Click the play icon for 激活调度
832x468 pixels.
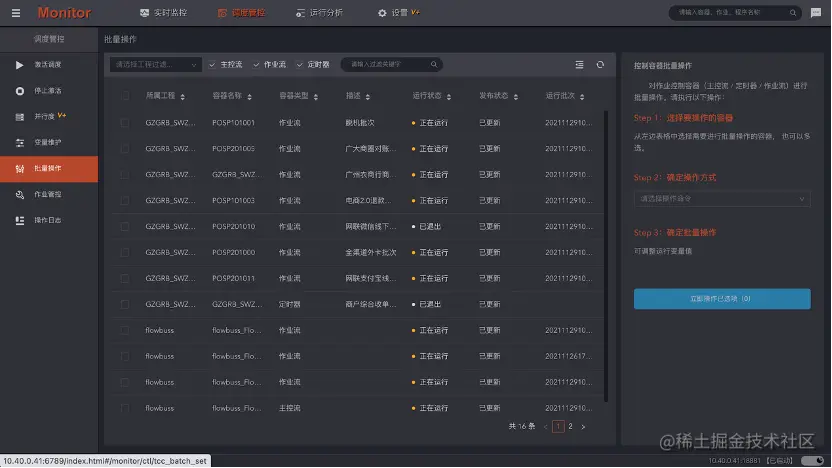pyautogui.click(x=20, y=65)
